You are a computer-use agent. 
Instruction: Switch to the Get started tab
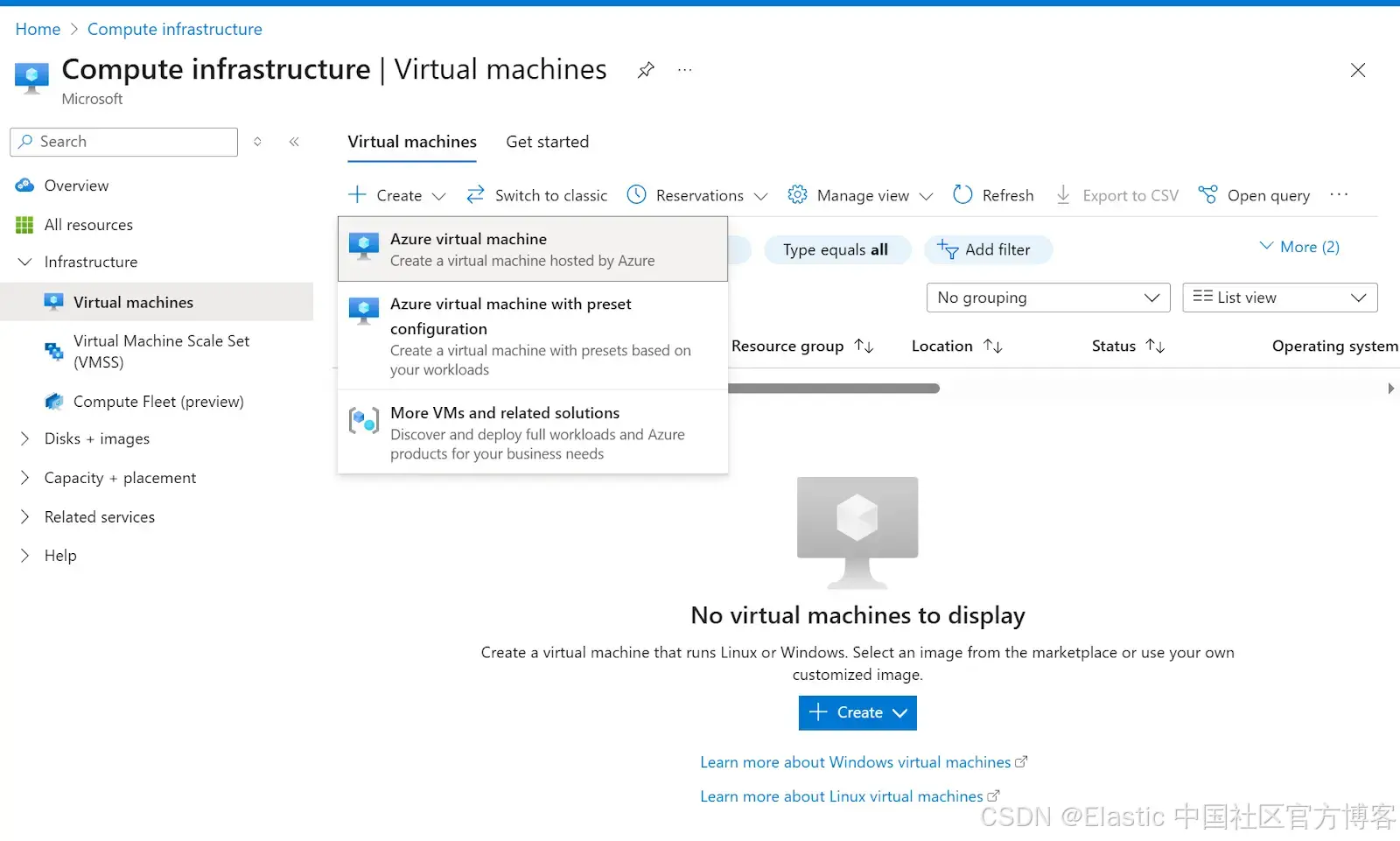tap(548, 142)
